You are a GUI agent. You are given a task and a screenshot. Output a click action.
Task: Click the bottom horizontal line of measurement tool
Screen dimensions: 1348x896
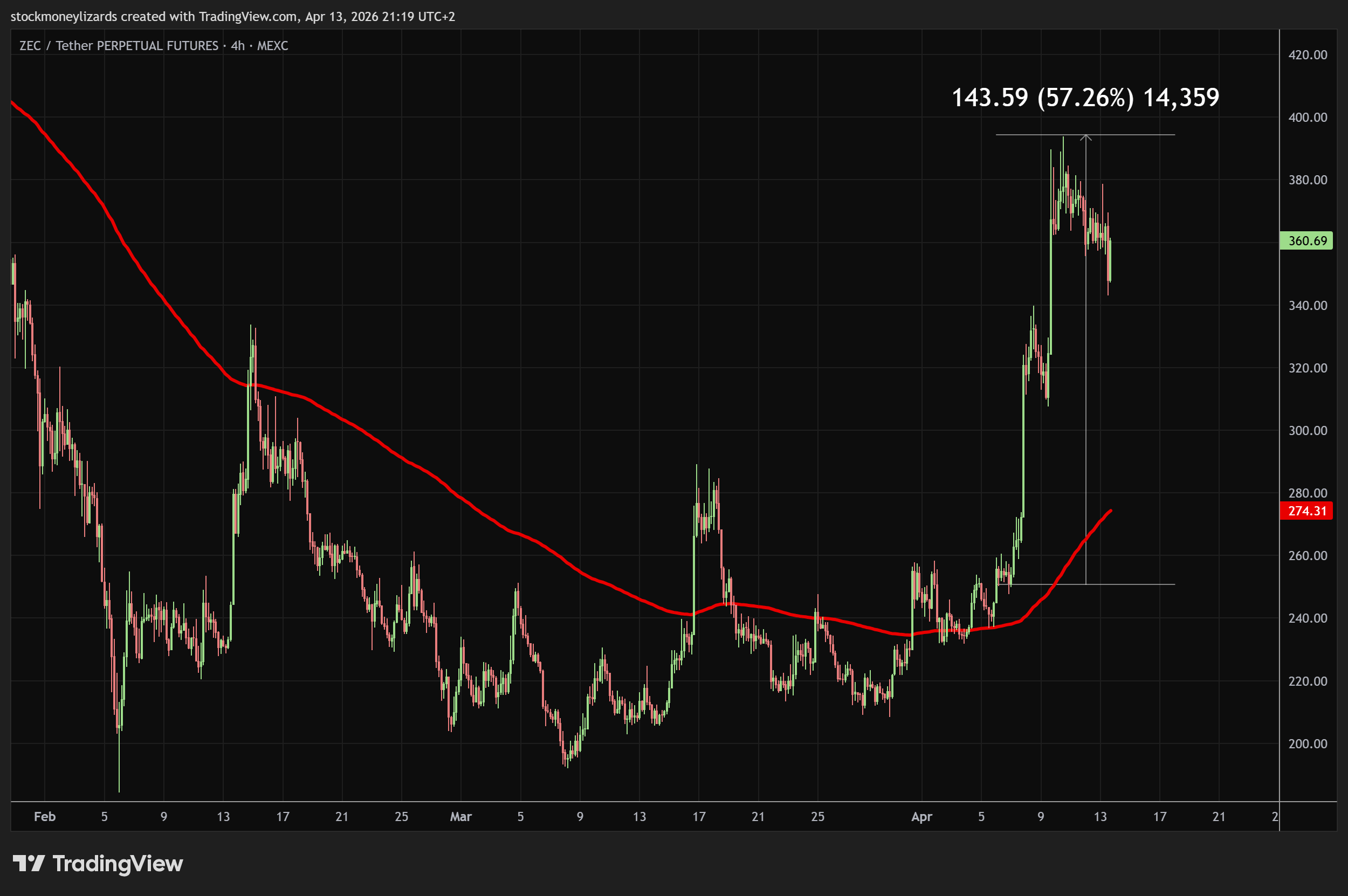coord(1131,584)
